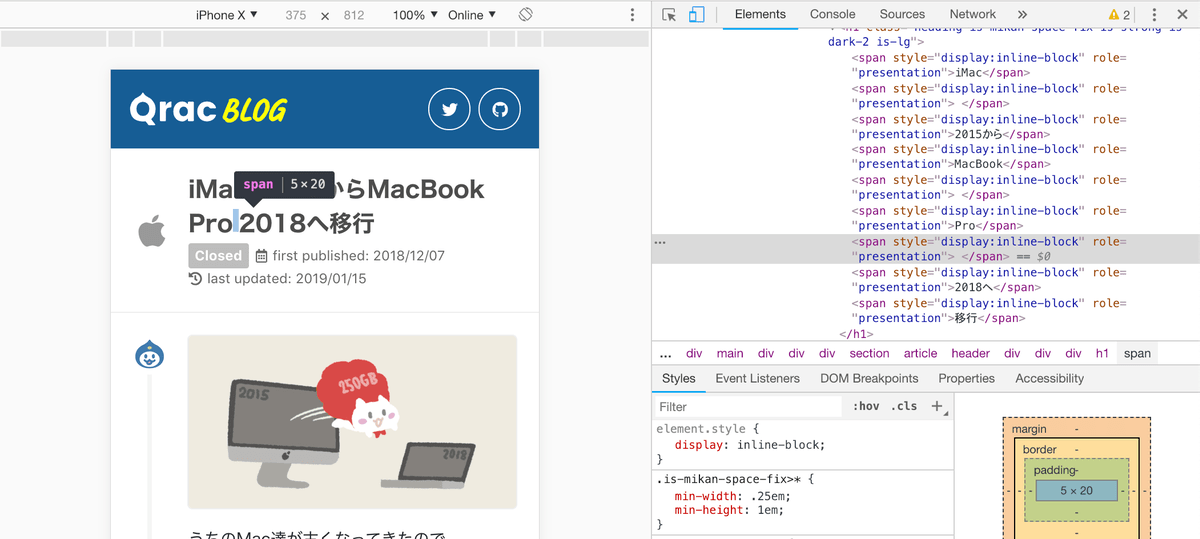Switch to the Console tab
Image resolution: width=1200 pixels, height=539 pixels.
(832, 14)
